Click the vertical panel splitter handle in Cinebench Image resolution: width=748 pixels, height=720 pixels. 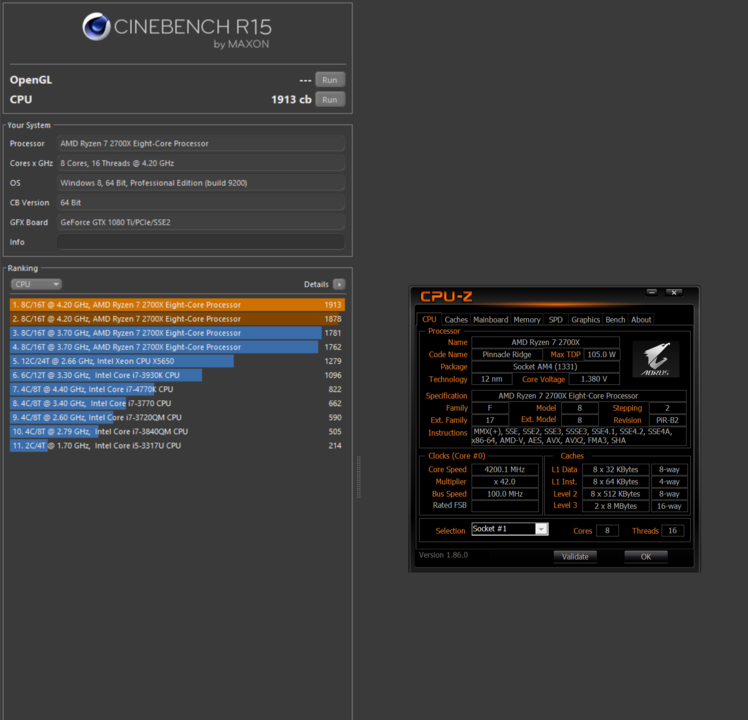pos(359,477)
